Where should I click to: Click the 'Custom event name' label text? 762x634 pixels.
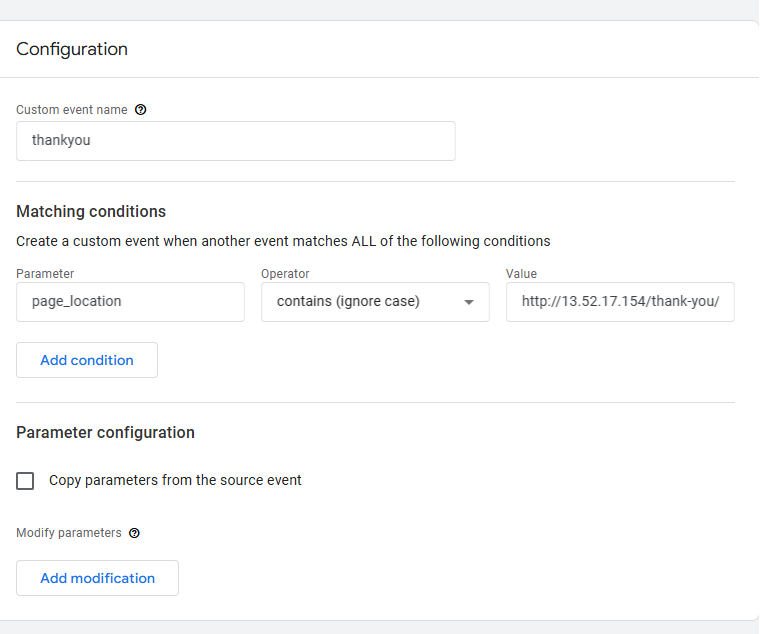[71, 110]
